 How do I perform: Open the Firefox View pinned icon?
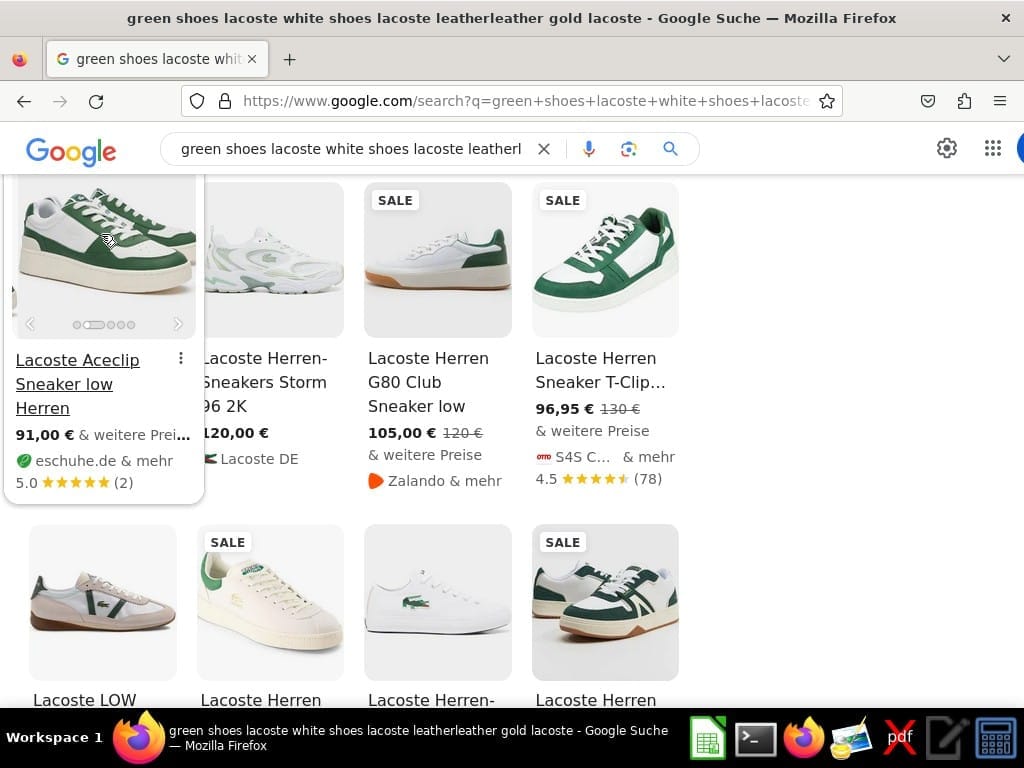point(20,59)
